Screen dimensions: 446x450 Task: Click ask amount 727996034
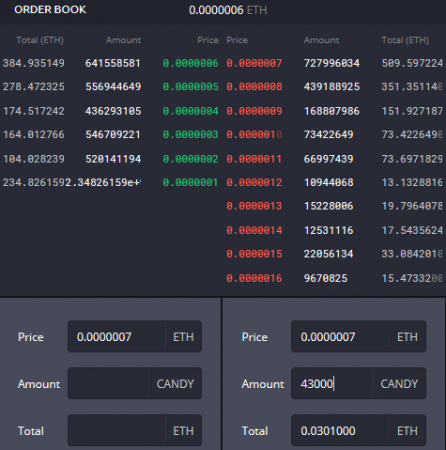332,63
